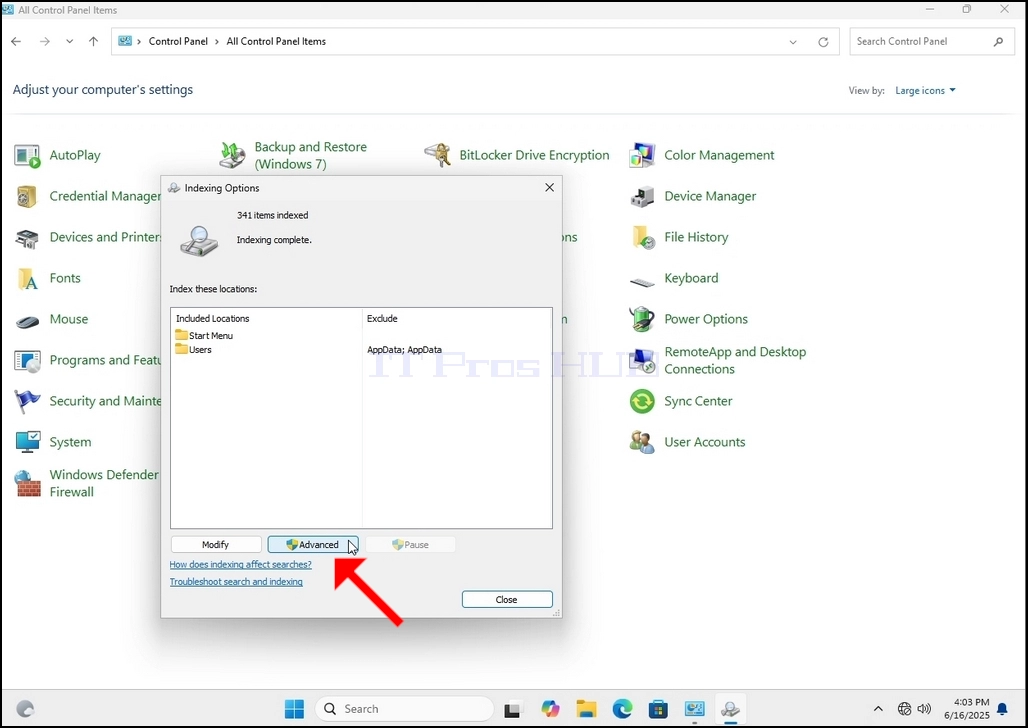Click Indexing Options taskbar icon
The height and width of the screenshot is (728, 1028).
coord(730,709)
